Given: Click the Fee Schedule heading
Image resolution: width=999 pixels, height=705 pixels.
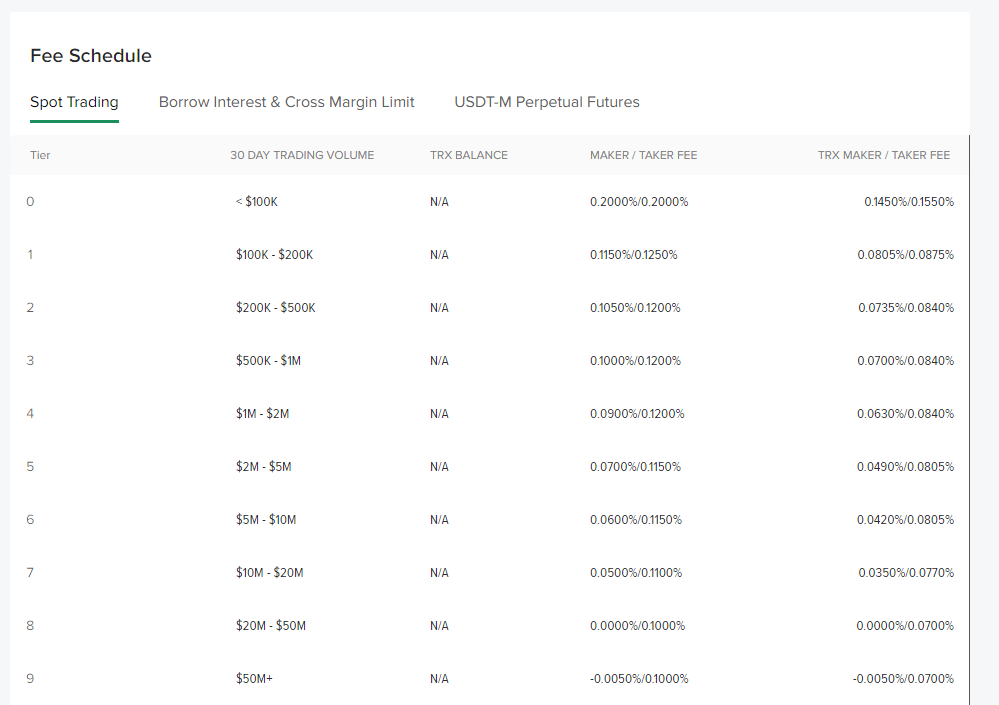Looking at the screenshot, I should [91, 56].
